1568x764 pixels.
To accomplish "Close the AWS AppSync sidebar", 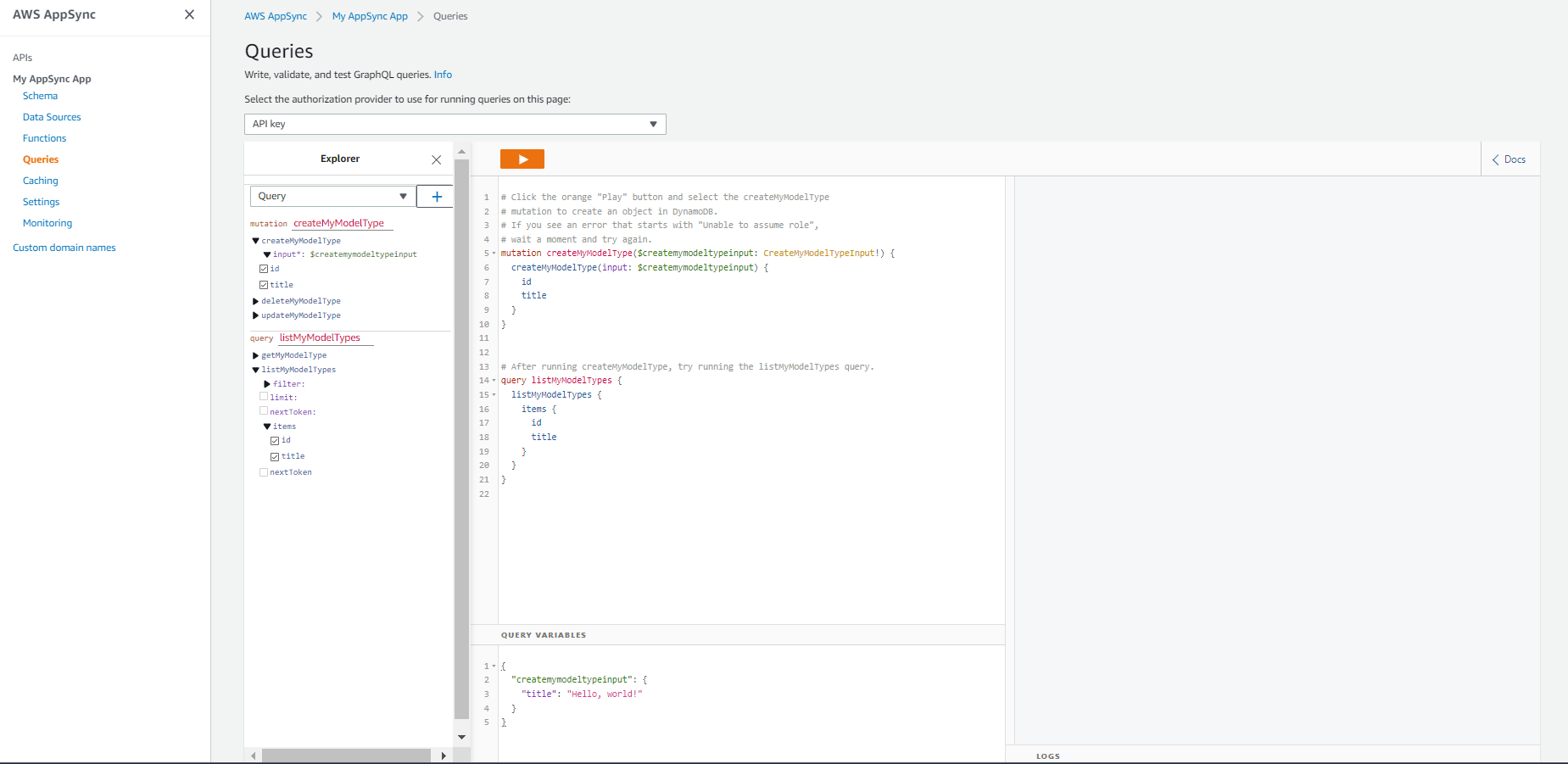I will [x=189, y=14].
